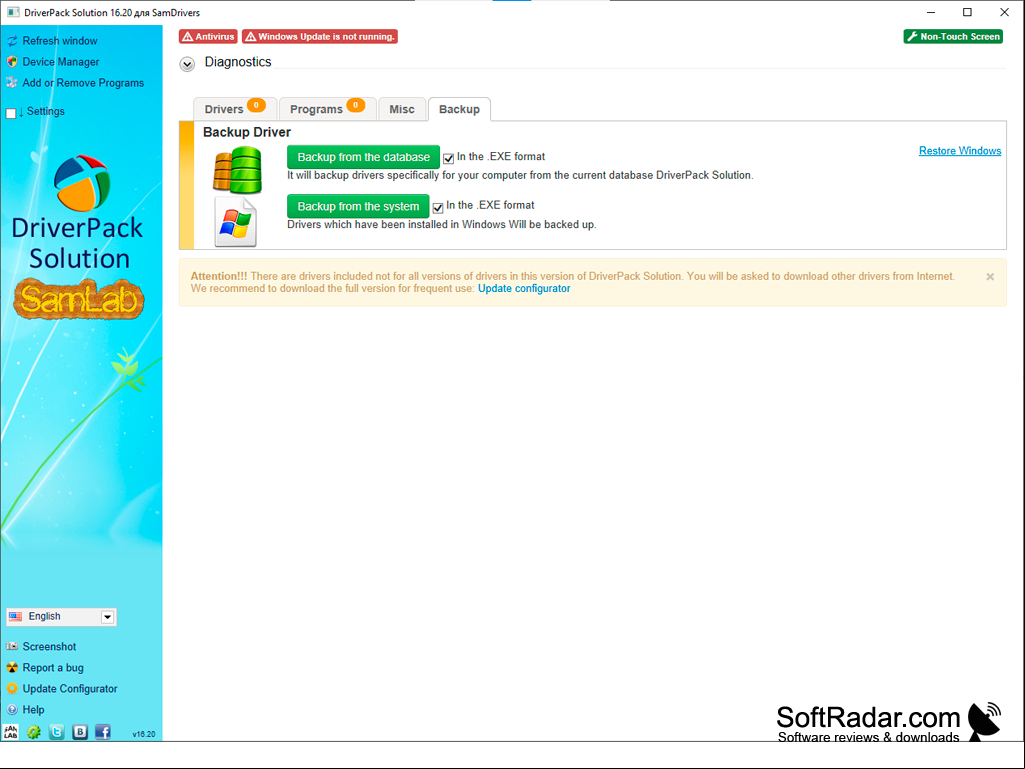Click the 'It will backup drivers specifically' description

[520, 175]
